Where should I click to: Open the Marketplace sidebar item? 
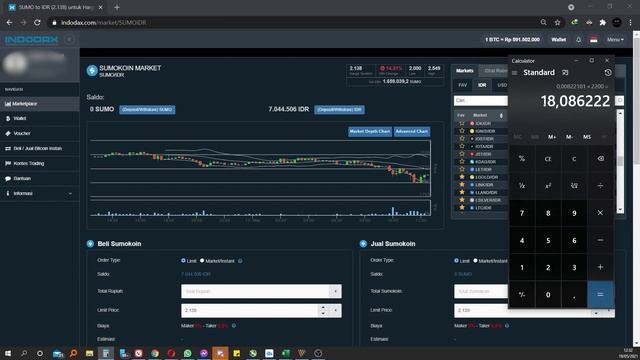[40, 104]
